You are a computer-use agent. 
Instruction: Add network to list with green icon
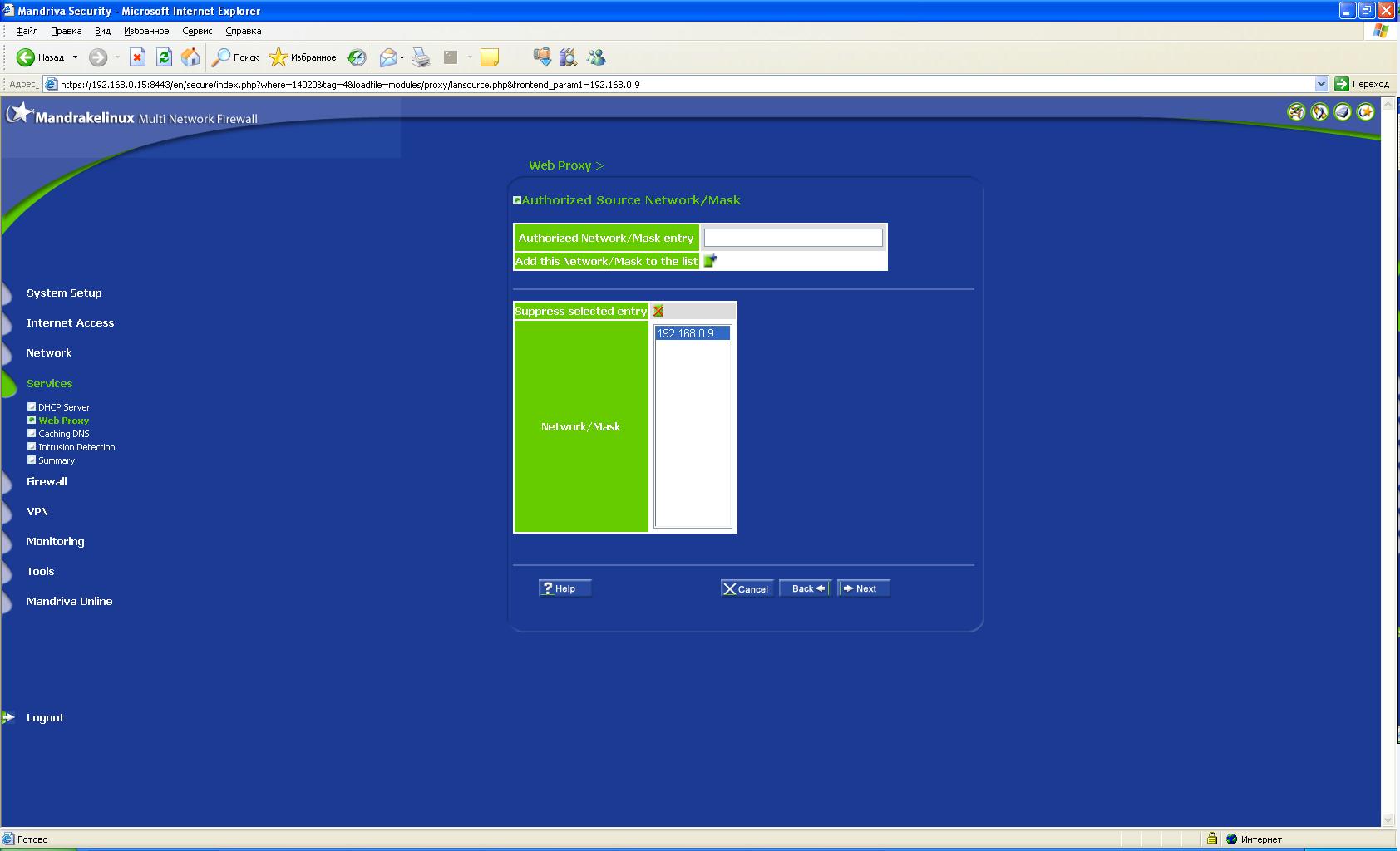[x=710, y=261]
